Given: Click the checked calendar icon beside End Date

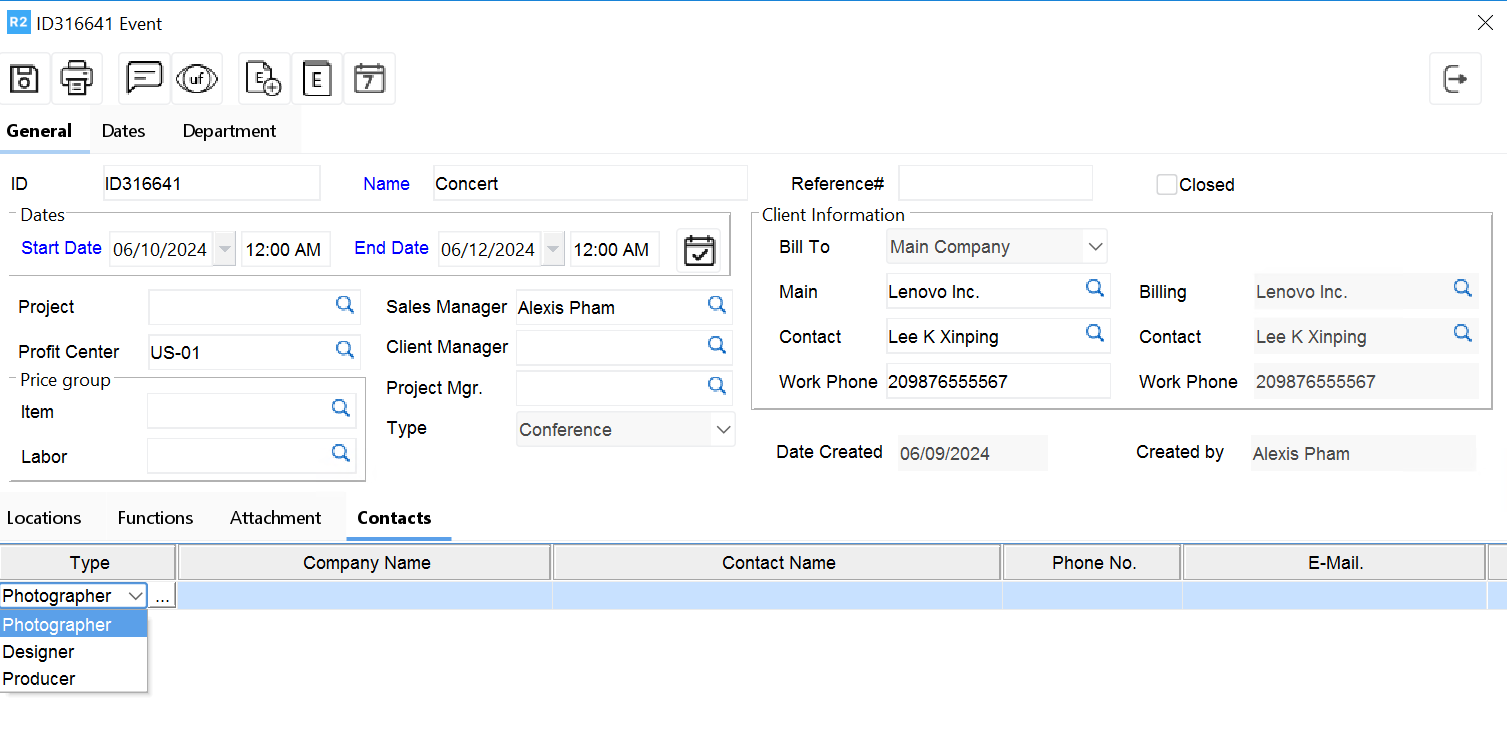Looking at the screenshot, I should click(x=698, y=250).
